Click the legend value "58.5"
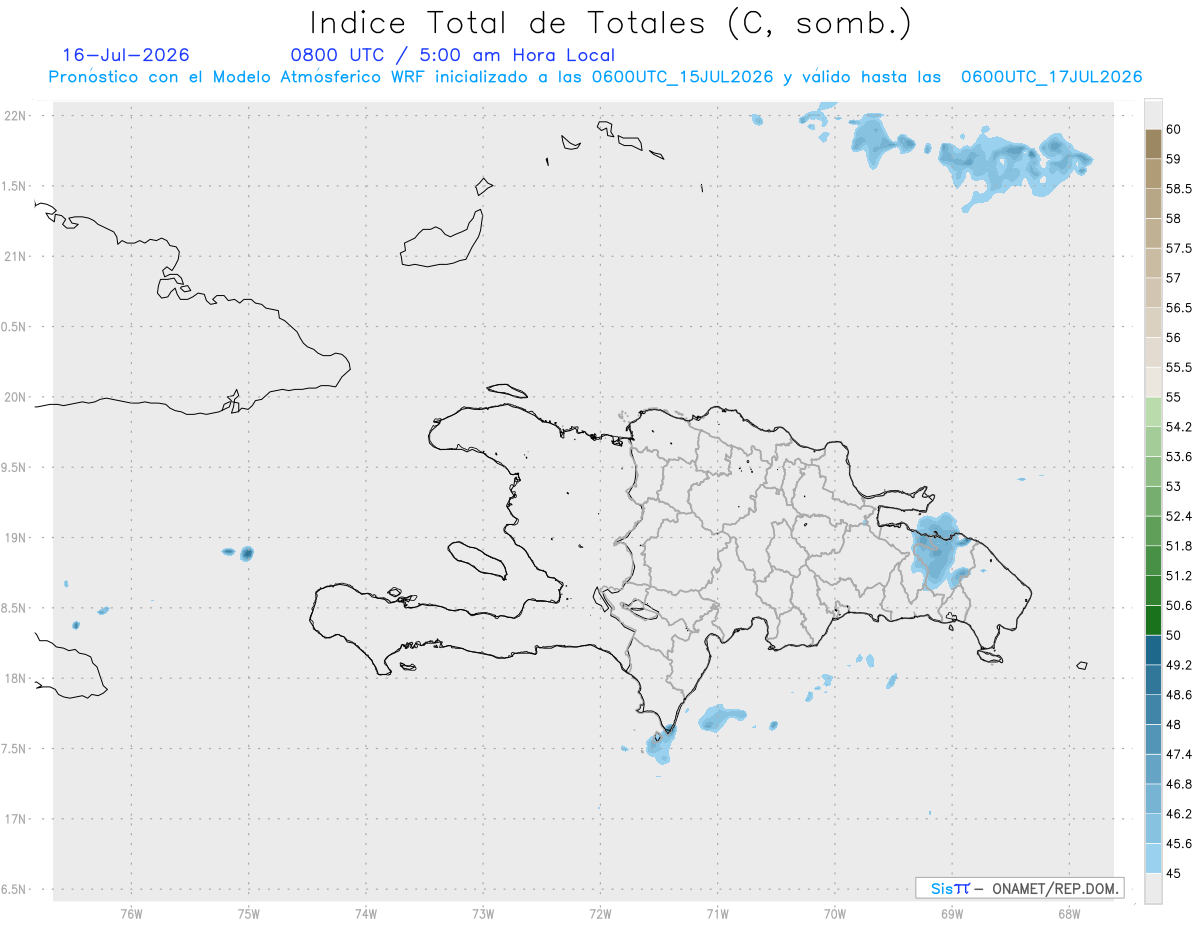This screenshot has height=927, width=1200. pyautogui.click(x=1179, y=189)
